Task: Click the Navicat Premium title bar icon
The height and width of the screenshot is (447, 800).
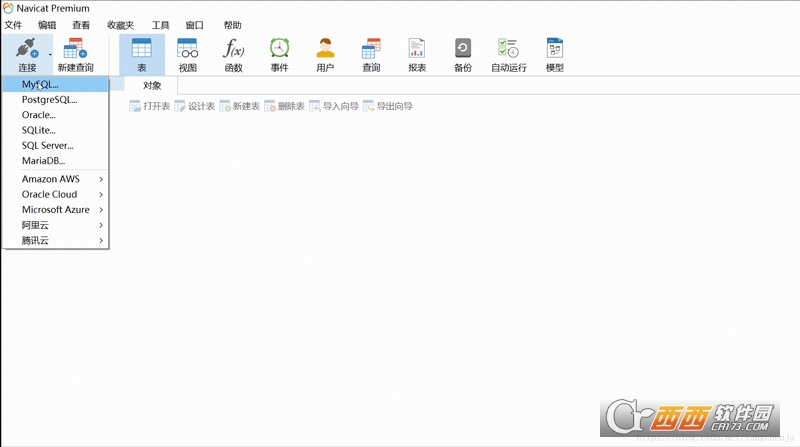Action: pyautogui.click(x=8, y=8)
